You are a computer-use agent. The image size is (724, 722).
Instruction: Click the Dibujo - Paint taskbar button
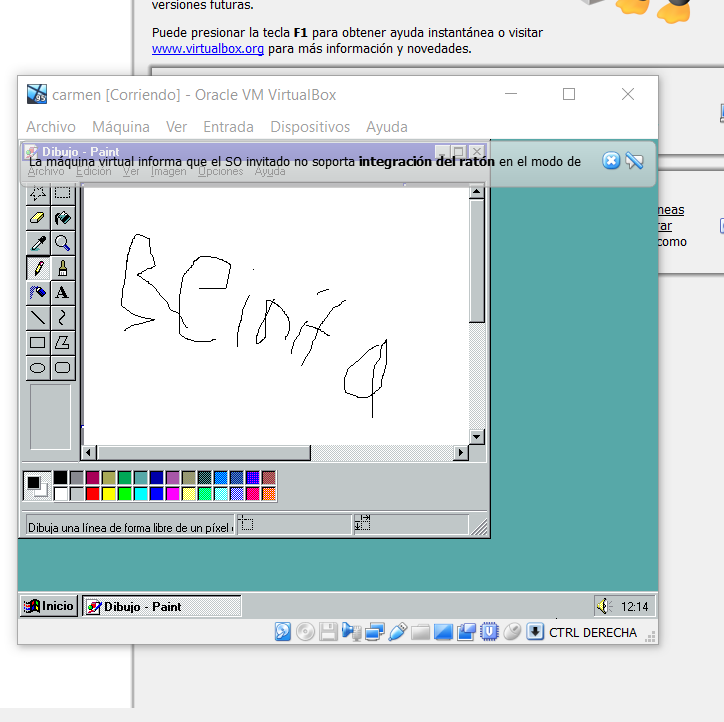(162, 606)
